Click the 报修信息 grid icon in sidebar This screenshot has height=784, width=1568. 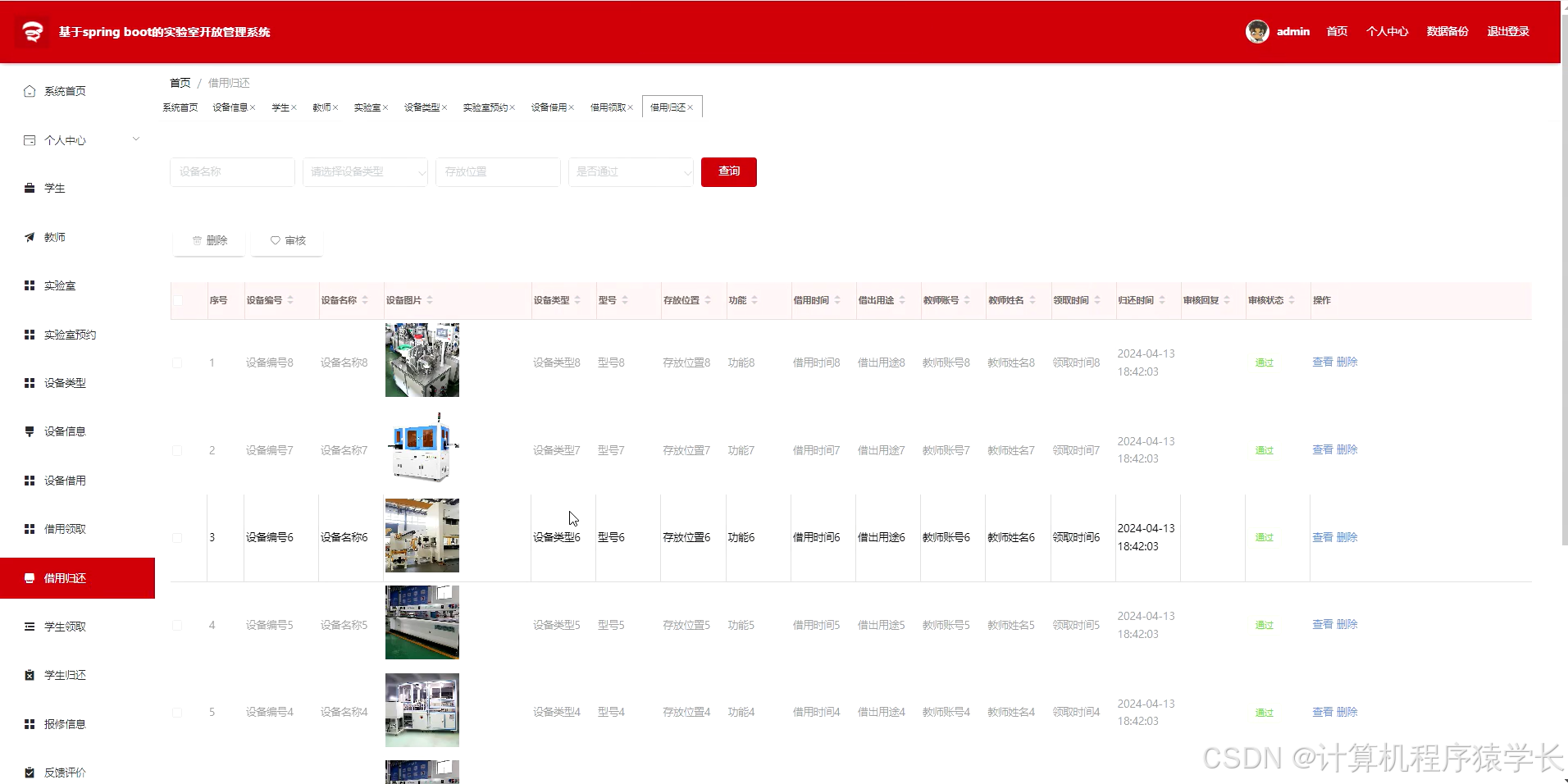point(30,724)
